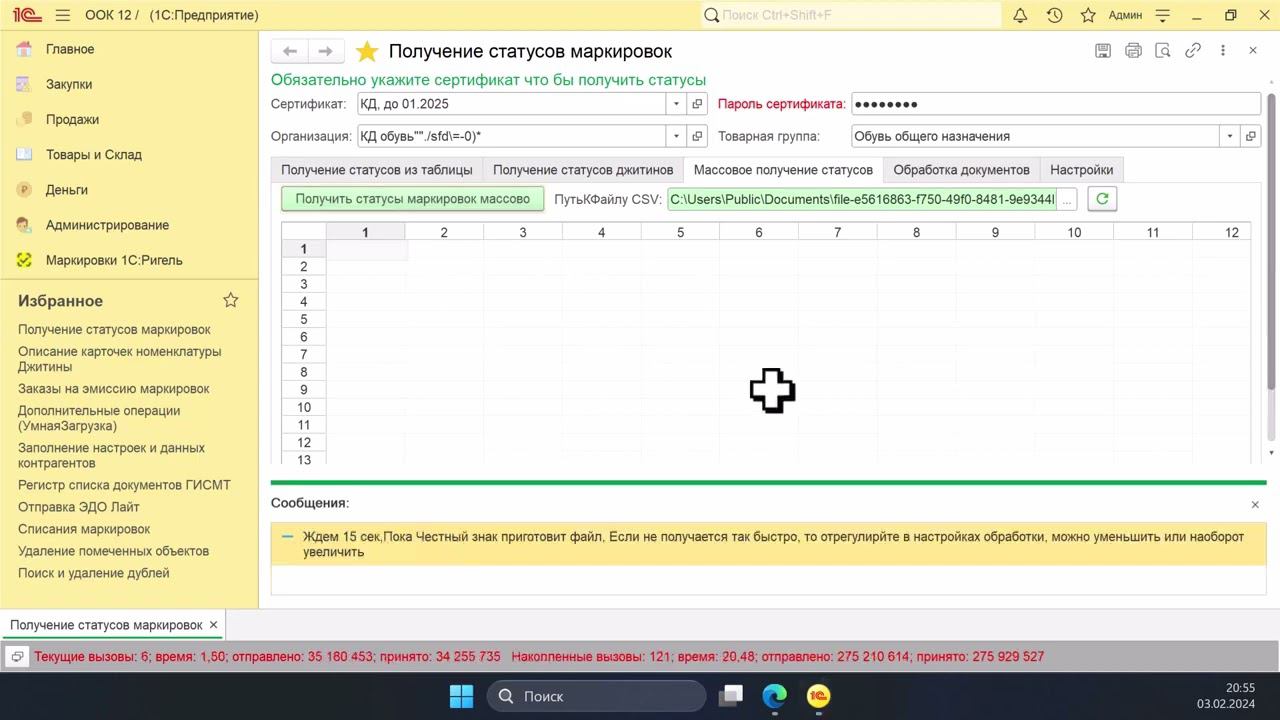Open Заказы на эмиссию маркировок link

coord(114,388)
